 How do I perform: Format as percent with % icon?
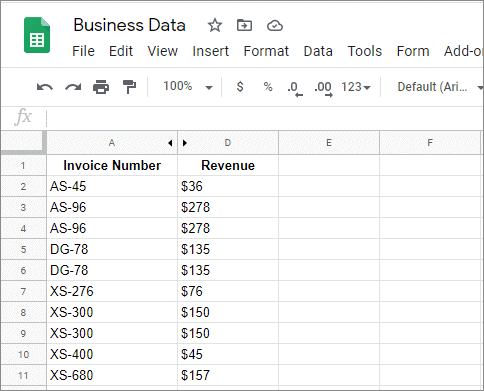(x=268, y=87)
